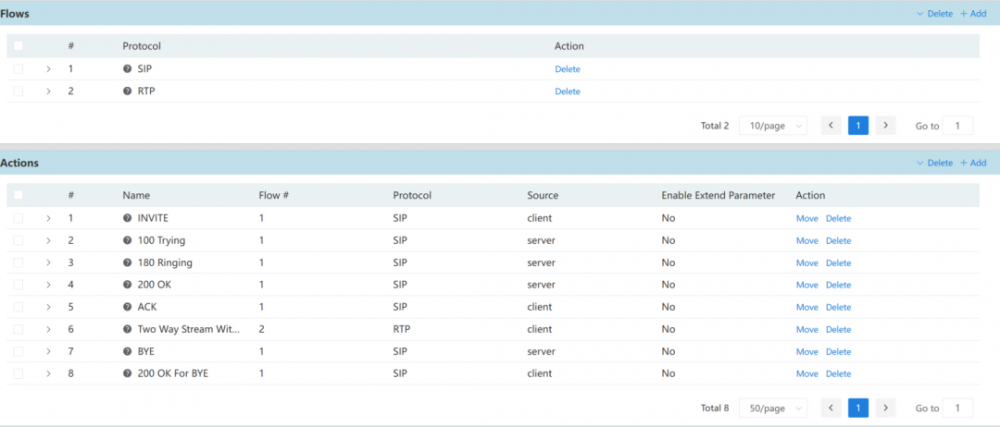Delete the SIP flow via its link
The width and height of the screenshot is (1000, 427).
coord(568,69)
